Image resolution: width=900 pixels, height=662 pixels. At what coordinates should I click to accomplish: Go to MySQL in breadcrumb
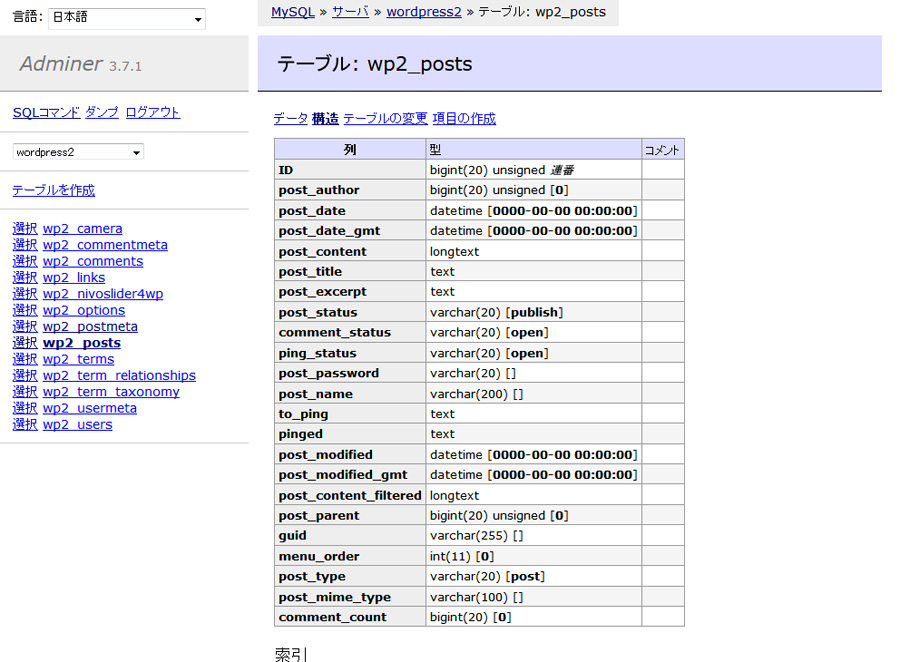coord(293,12)
